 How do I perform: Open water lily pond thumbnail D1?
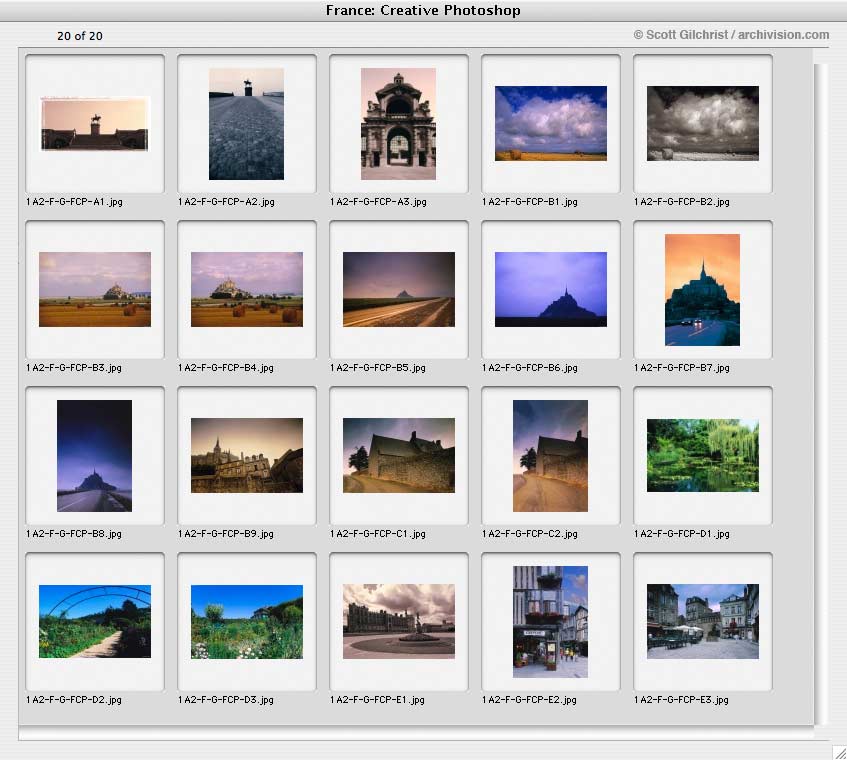coord(703,455)
